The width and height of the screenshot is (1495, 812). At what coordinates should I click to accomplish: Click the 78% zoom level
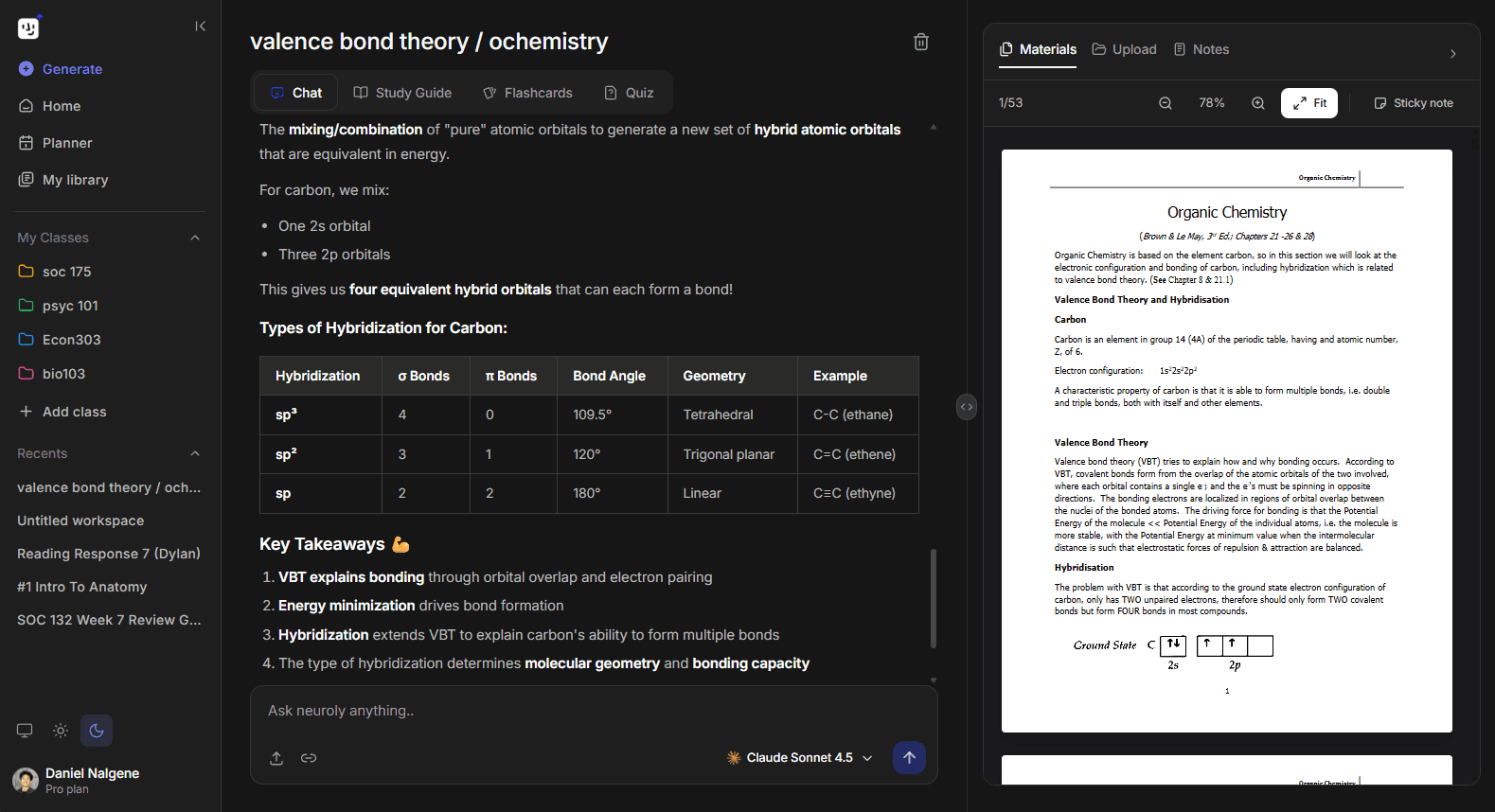[1212, 103]
